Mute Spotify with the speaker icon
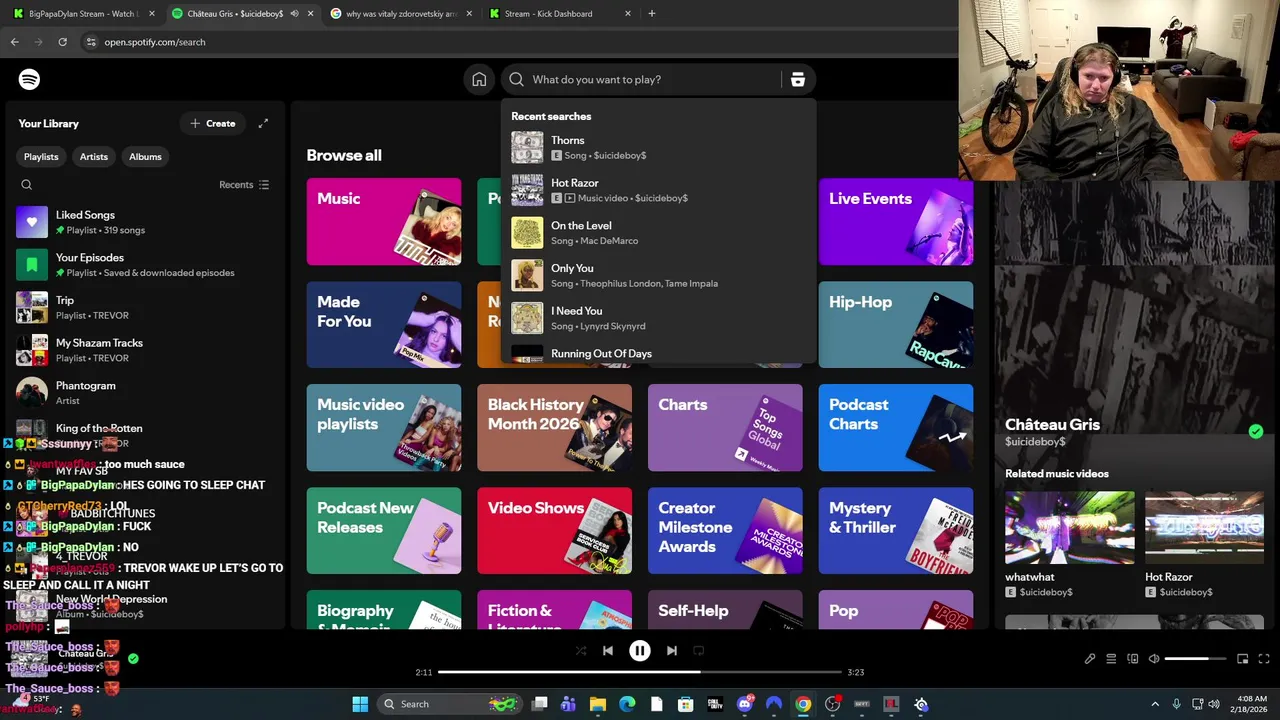This screenshot has height=720, width=1280. pyautogui.click(x=1154, y=659)
